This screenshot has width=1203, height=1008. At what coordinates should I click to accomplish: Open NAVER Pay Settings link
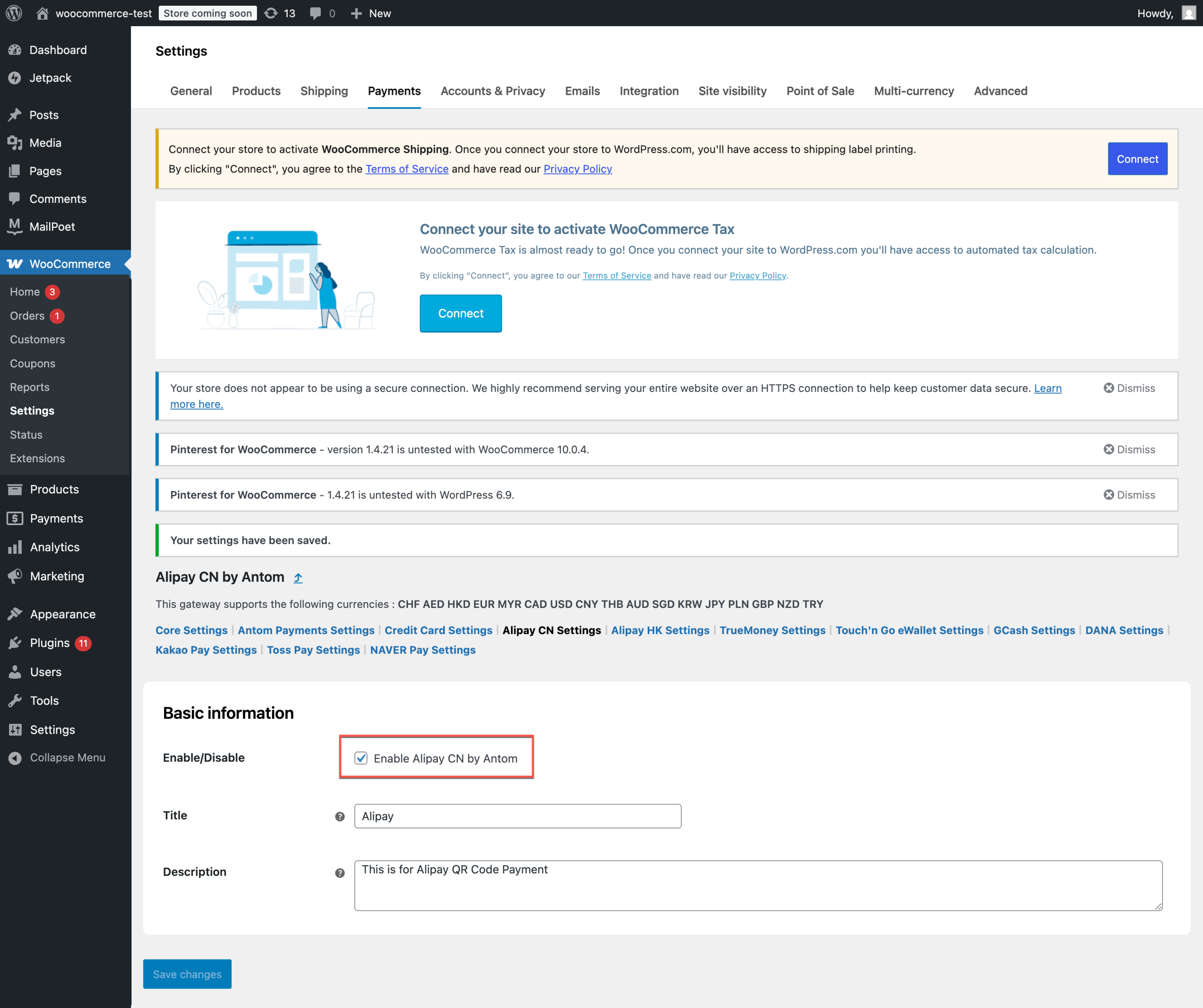[423, 650]
